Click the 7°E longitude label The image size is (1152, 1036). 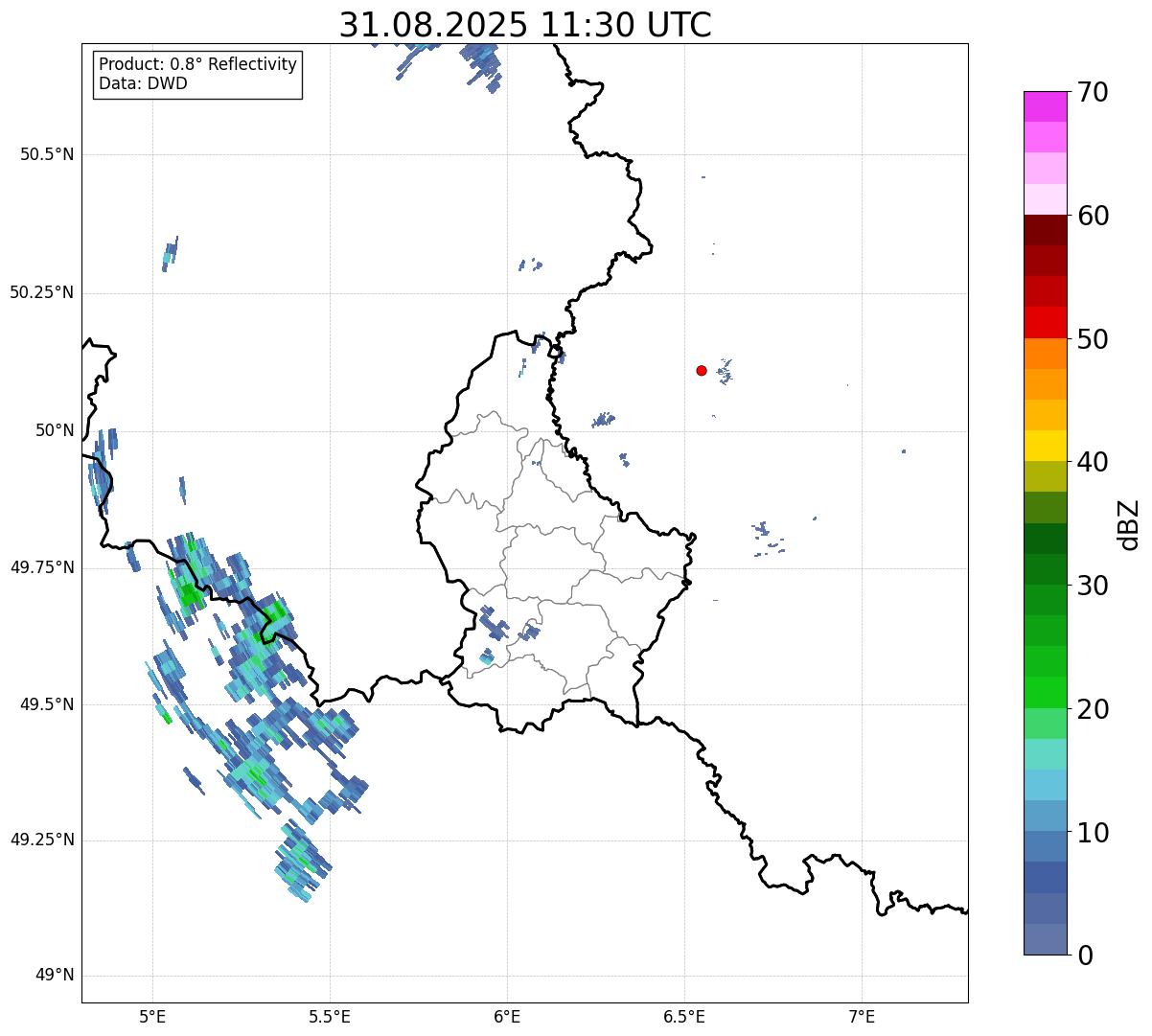pos(862,1016)
